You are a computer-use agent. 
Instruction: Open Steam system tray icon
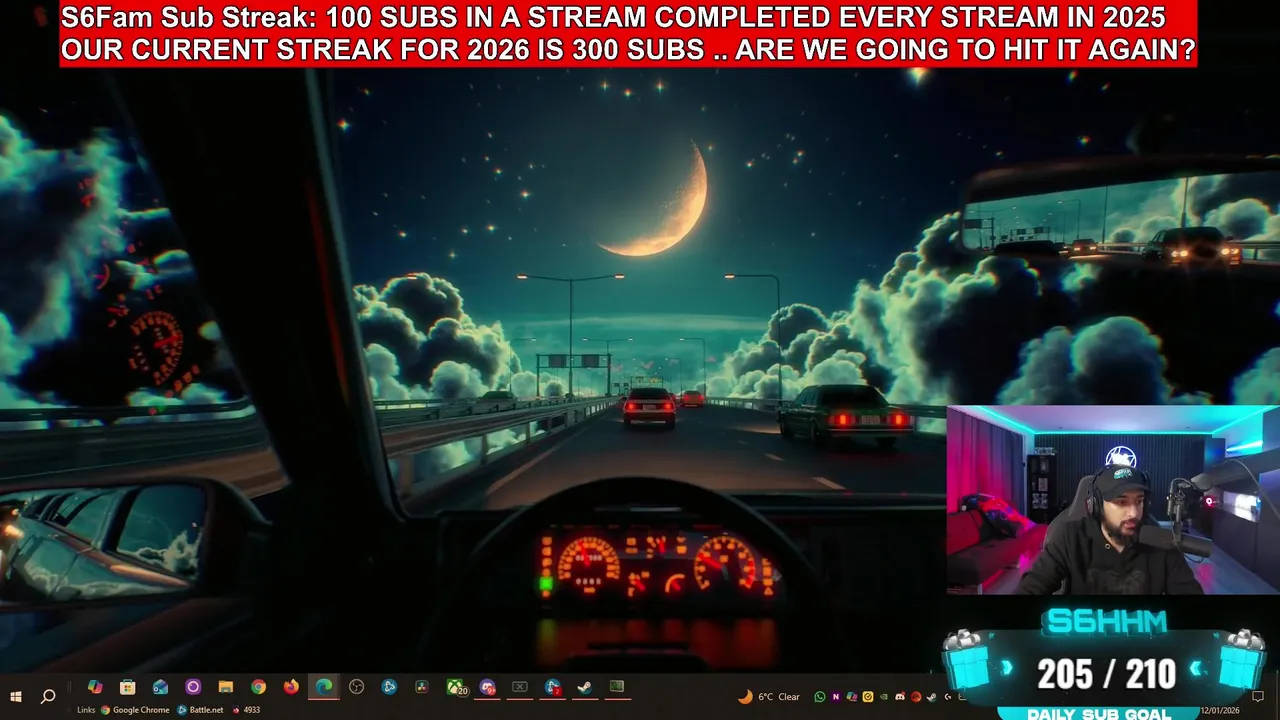coord(931,697)
